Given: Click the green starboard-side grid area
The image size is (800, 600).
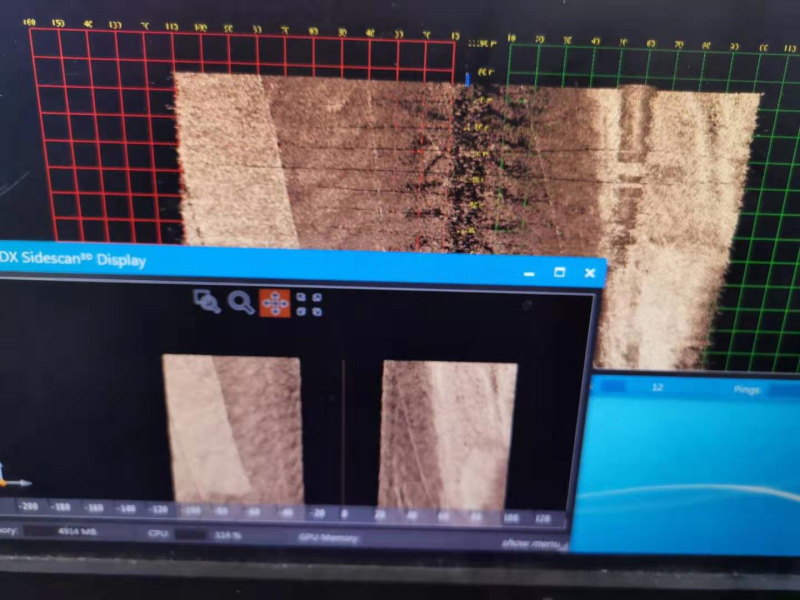Looking at the screenshot, I should (770, 200).
